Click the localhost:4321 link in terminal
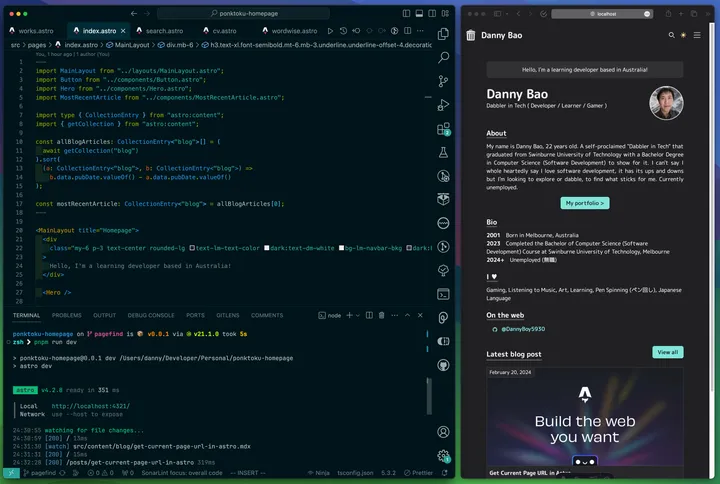720x484 pixels. (90, 406)
